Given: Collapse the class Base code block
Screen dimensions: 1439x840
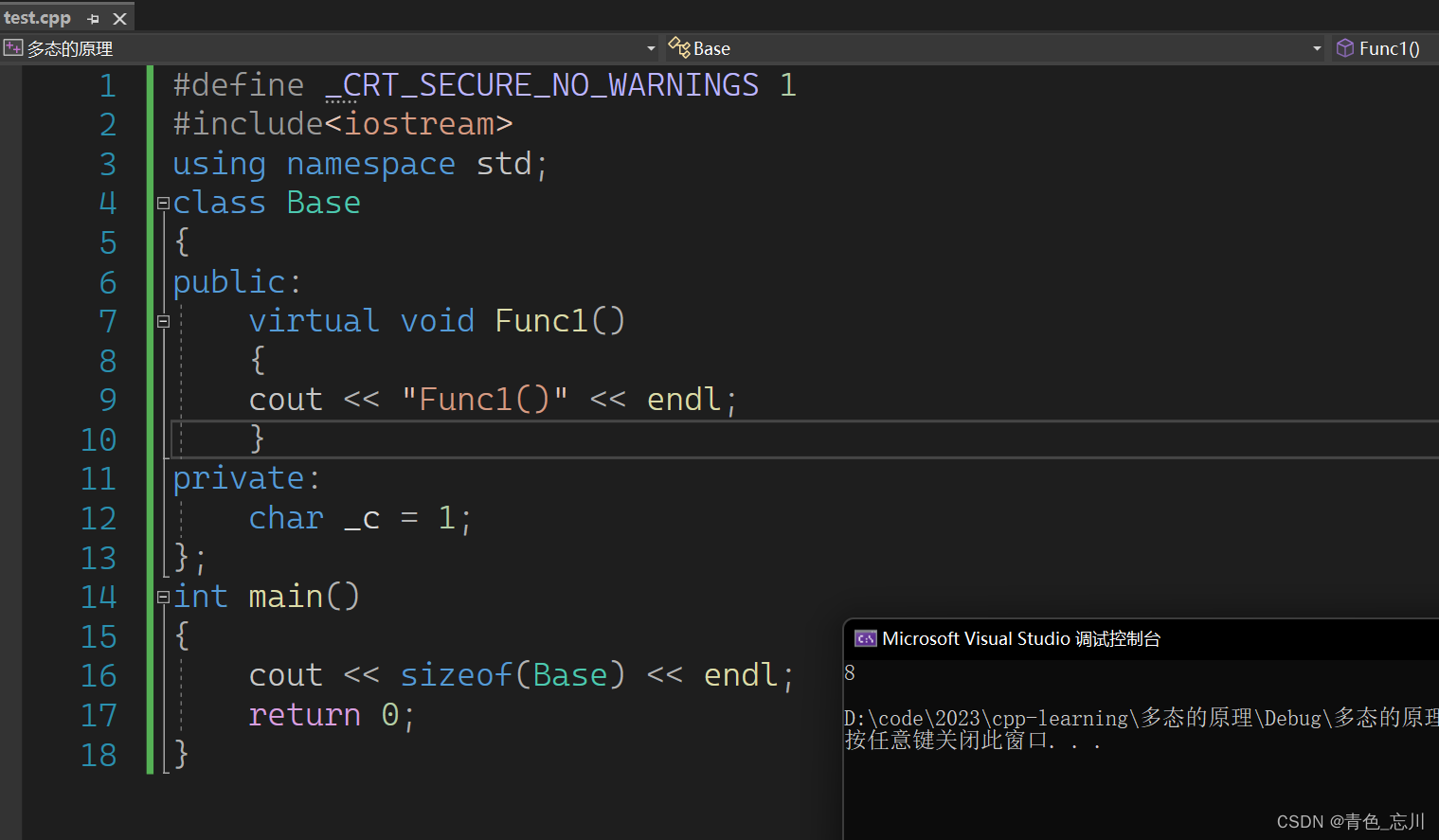Looking at the screenshot, I should (x=163, y=203).
